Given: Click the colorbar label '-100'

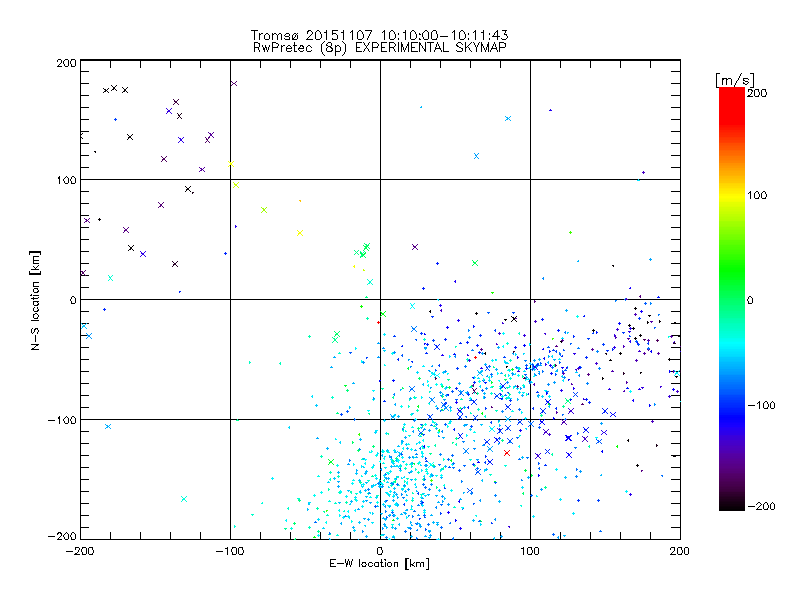Looking at the screenshot, I should click(x=761, y=406).
